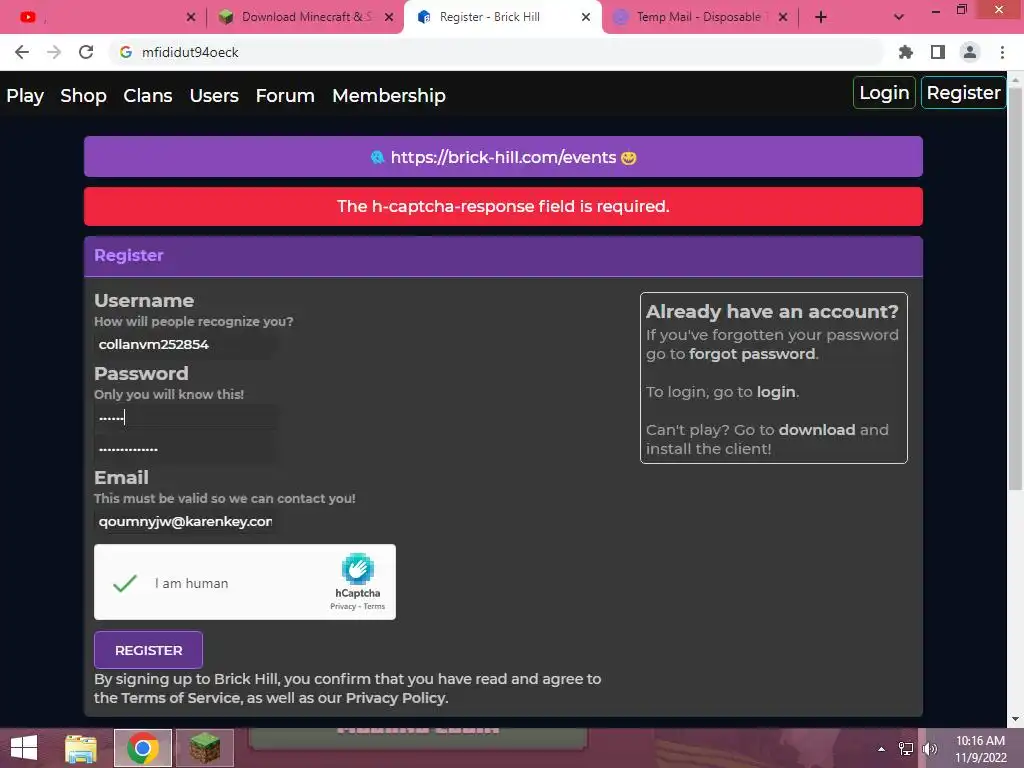The image size is (1024, 768).
Task: Open the Users page
Action: [x=214, y=95]
